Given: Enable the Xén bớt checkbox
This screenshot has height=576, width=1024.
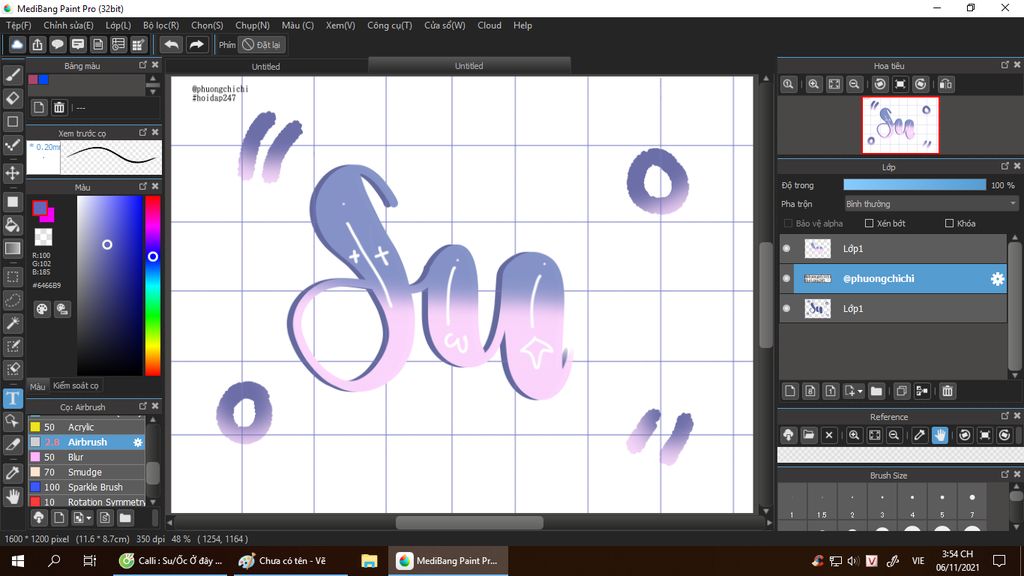Looking at the screenshot, I should pos(869,223).
